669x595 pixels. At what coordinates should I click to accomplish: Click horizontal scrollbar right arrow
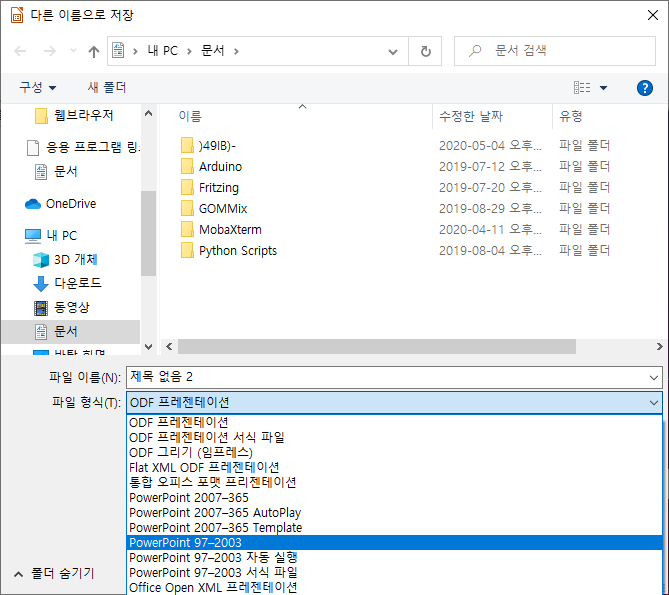pos(660,346)
